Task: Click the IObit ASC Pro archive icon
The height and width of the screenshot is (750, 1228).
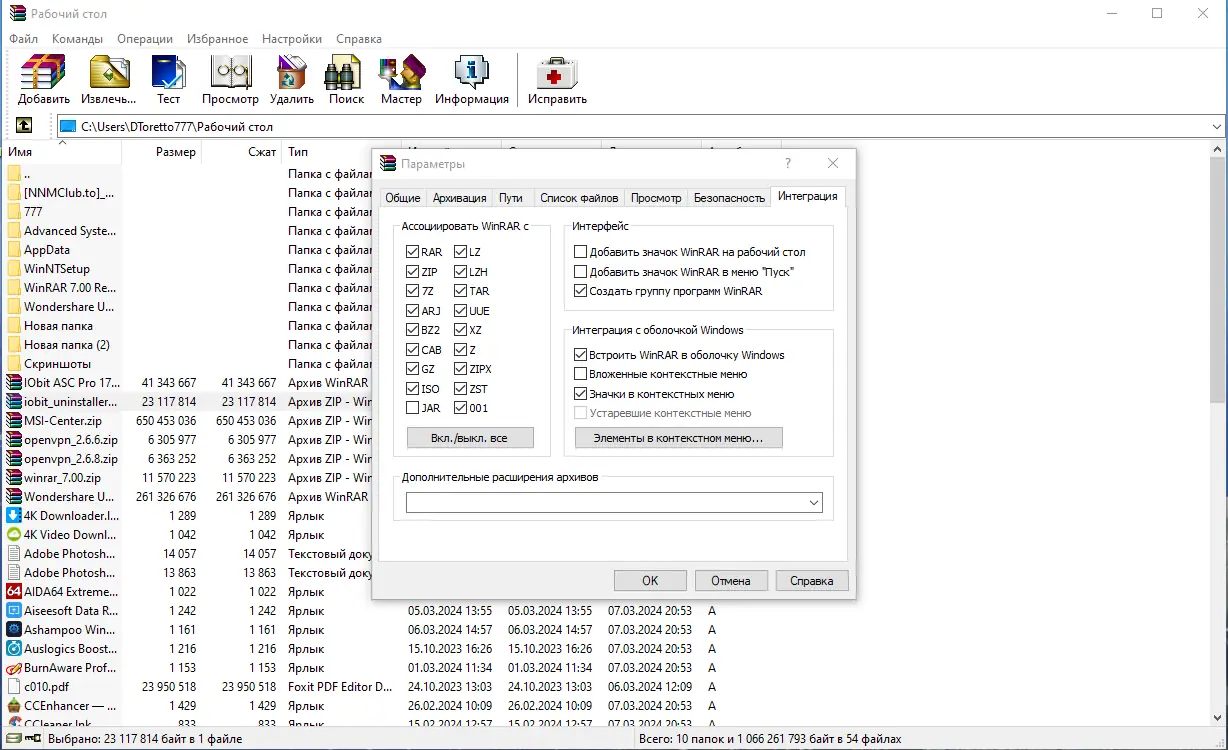Action: tap(14, 383)
